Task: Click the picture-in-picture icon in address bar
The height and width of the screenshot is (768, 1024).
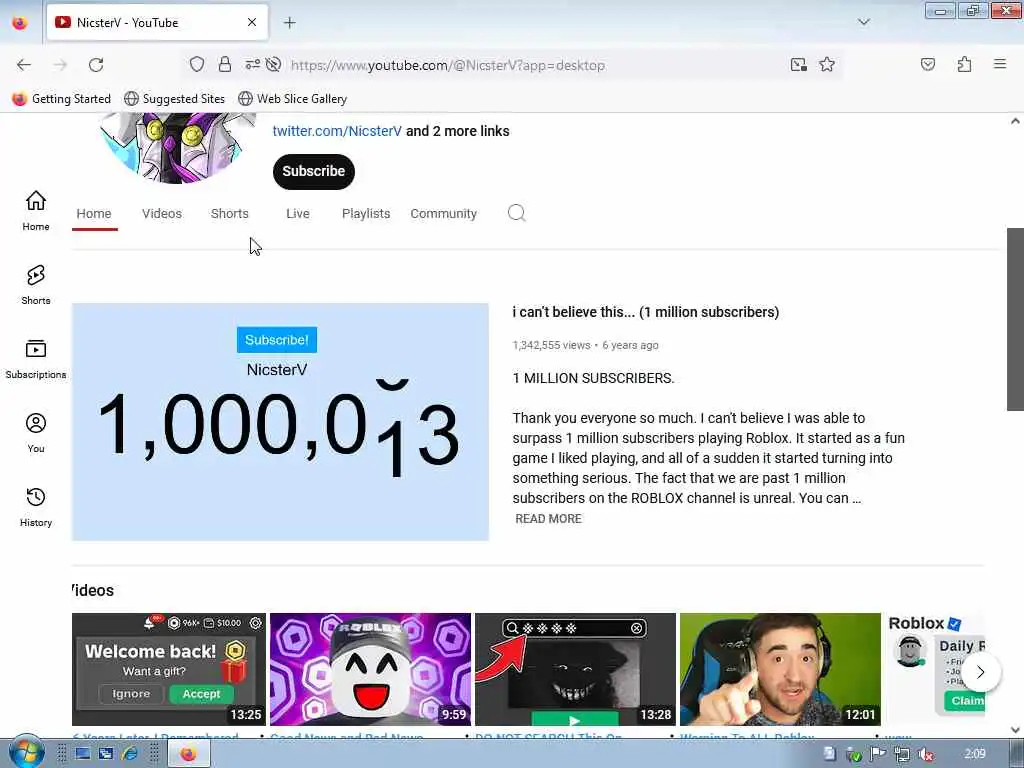Action: (x=798, y=64)
